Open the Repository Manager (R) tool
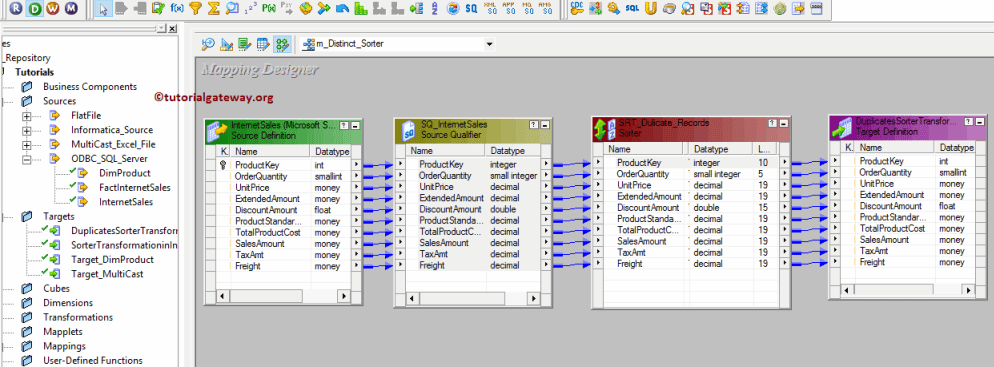The image size is (994, 367). (x=17, y=8)
